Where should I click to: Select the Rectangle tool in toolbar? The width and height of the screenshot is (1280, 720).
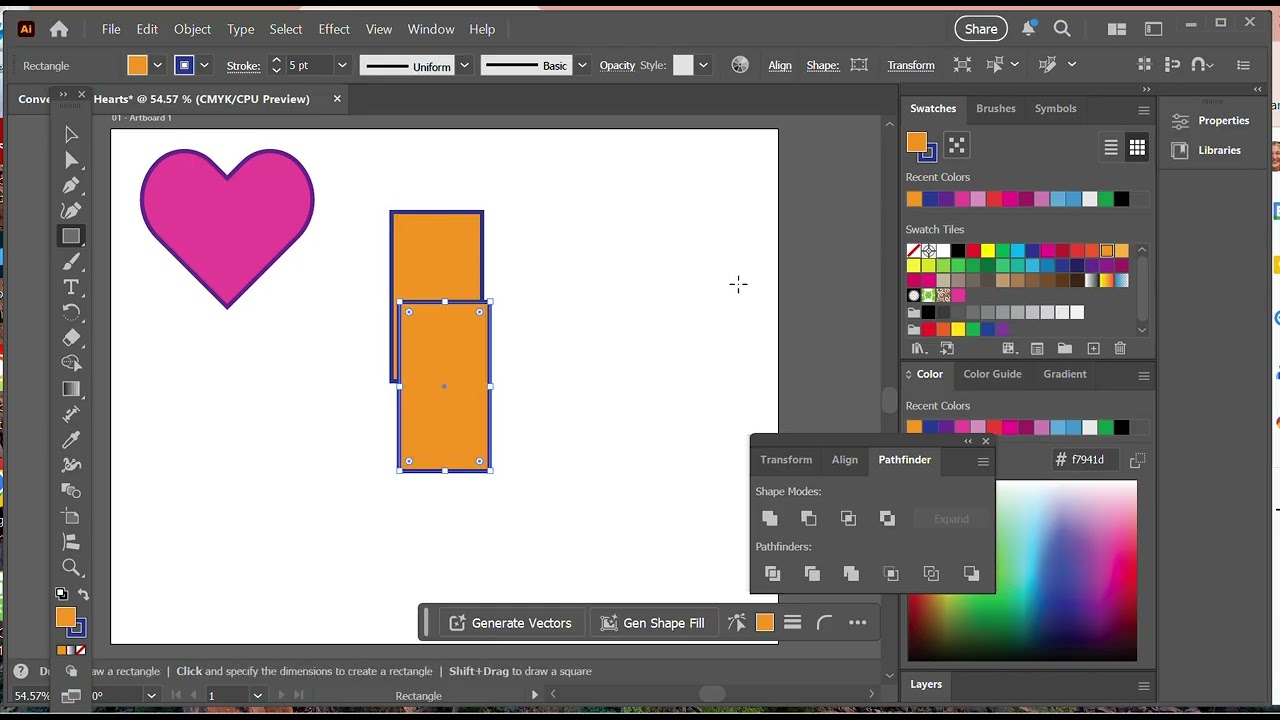71,236
